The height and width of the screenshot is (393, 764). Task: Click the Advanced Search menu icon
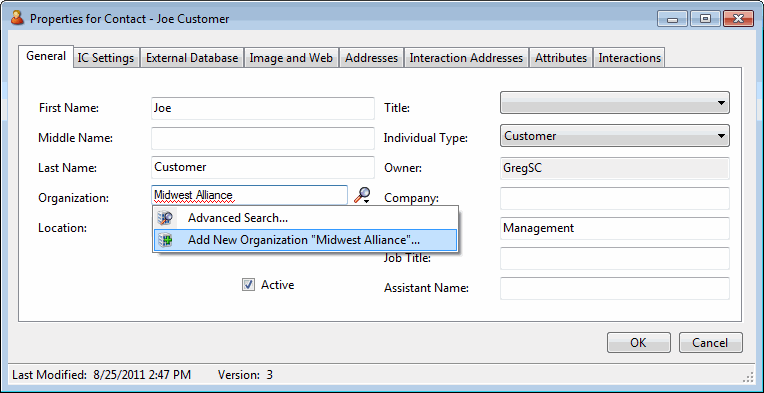(165, 218)
